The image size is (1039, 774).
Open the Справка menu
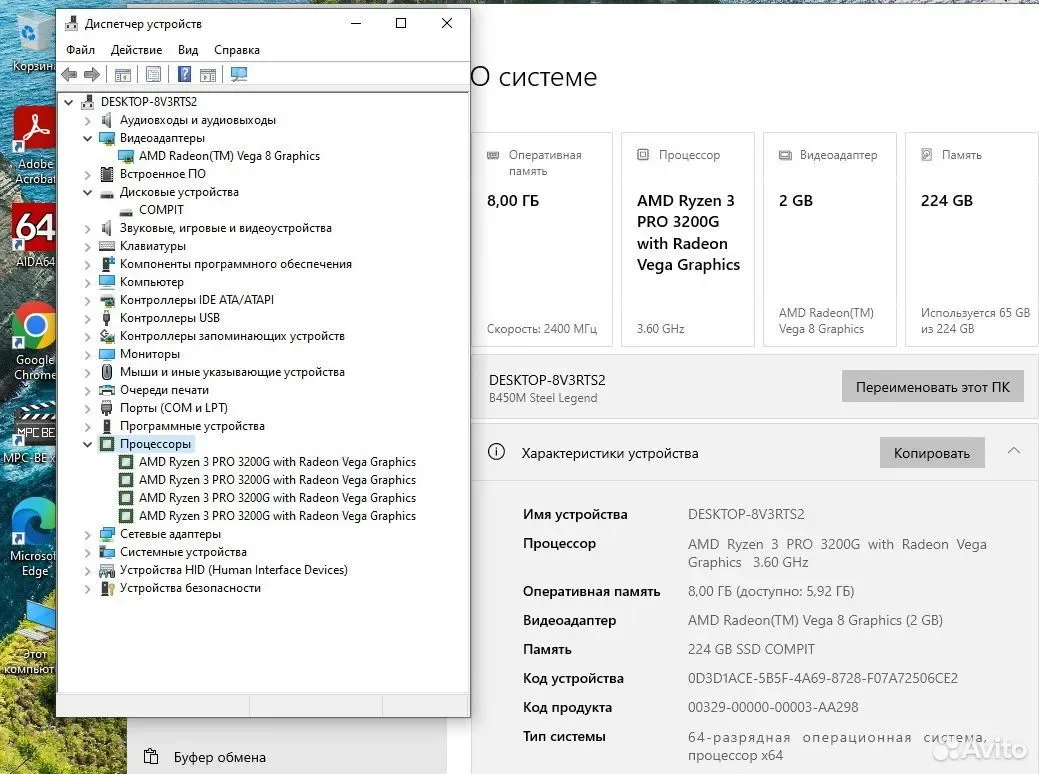point(237,50)
